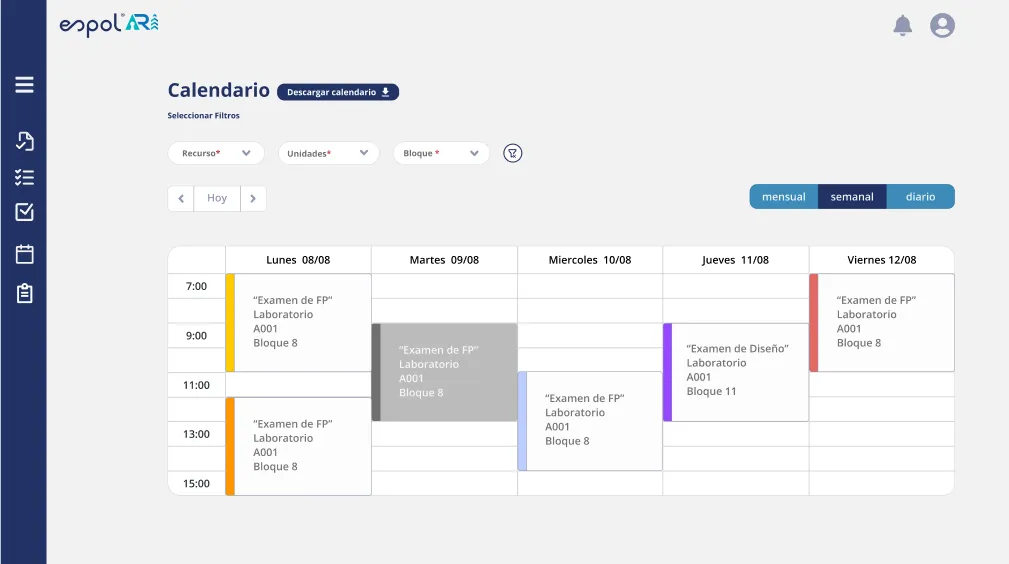Viewport: 1009px width, 564px height.
Task: Open notifications bell
Action: [x=903, y=26]
